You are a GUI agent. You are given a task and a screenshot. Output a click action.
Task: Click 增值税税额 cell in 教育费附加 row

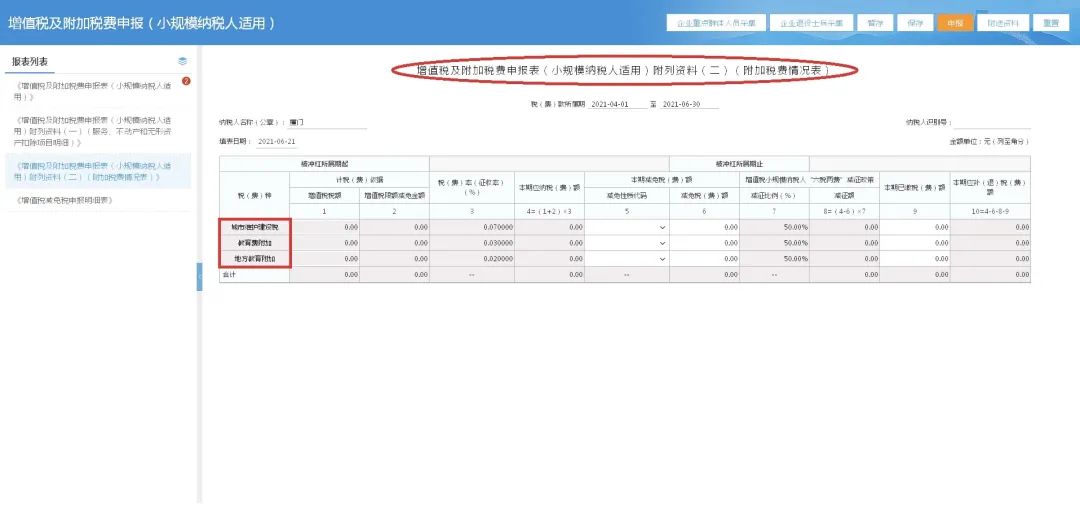click(324, 243)
